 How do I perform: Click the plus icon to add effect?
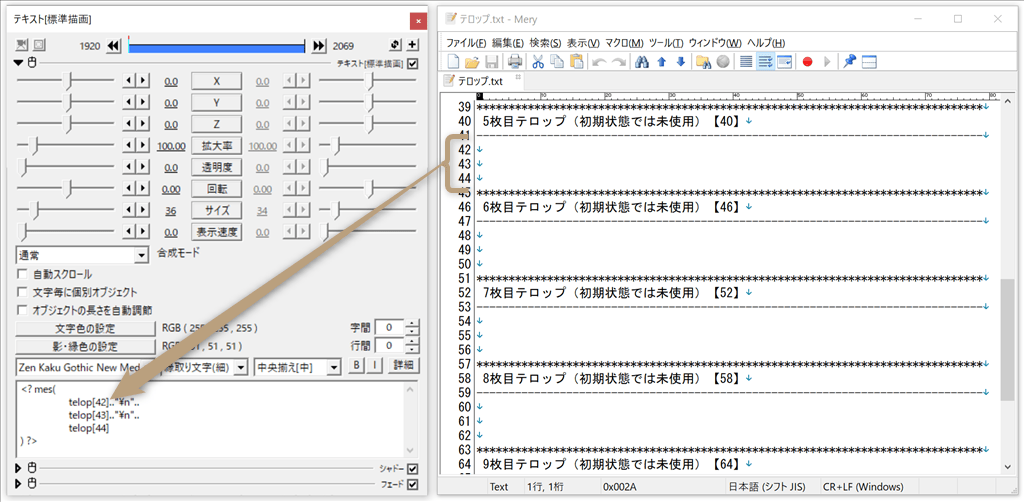(412, 46)
